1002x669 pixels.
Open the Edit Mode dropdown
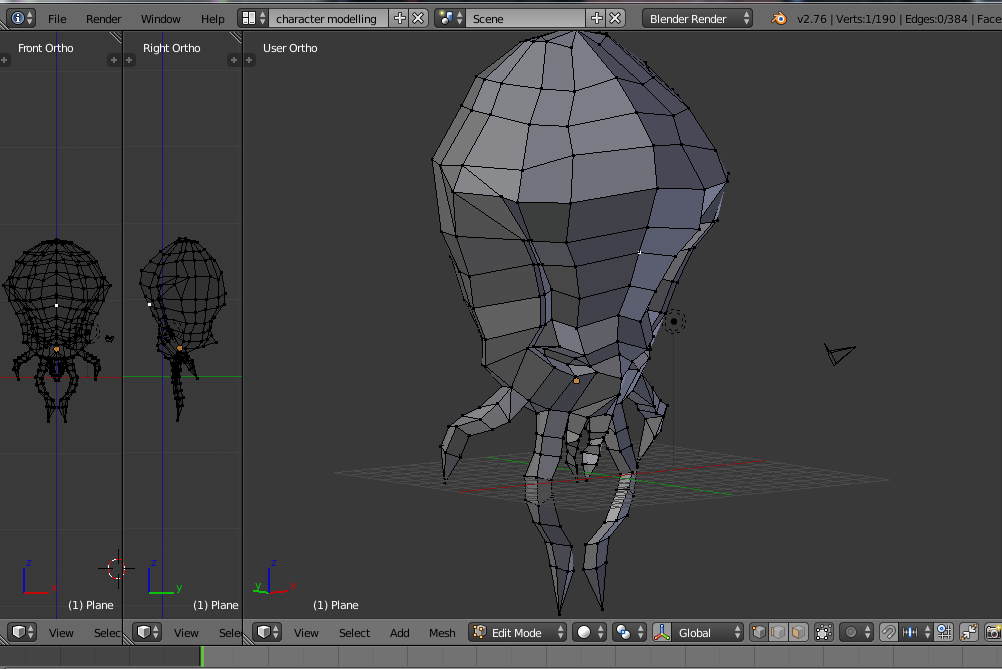pos(515,633)
